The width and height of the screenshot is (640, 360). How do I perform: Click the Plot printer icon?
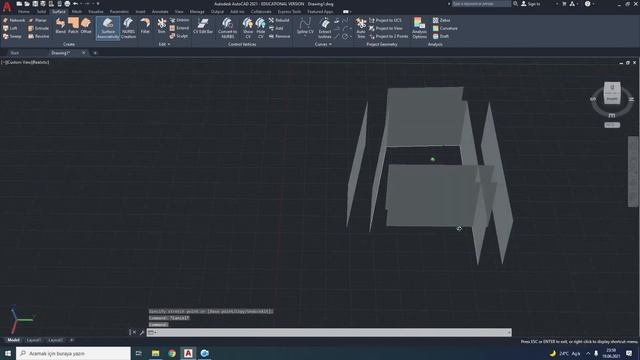coord(67,4)
